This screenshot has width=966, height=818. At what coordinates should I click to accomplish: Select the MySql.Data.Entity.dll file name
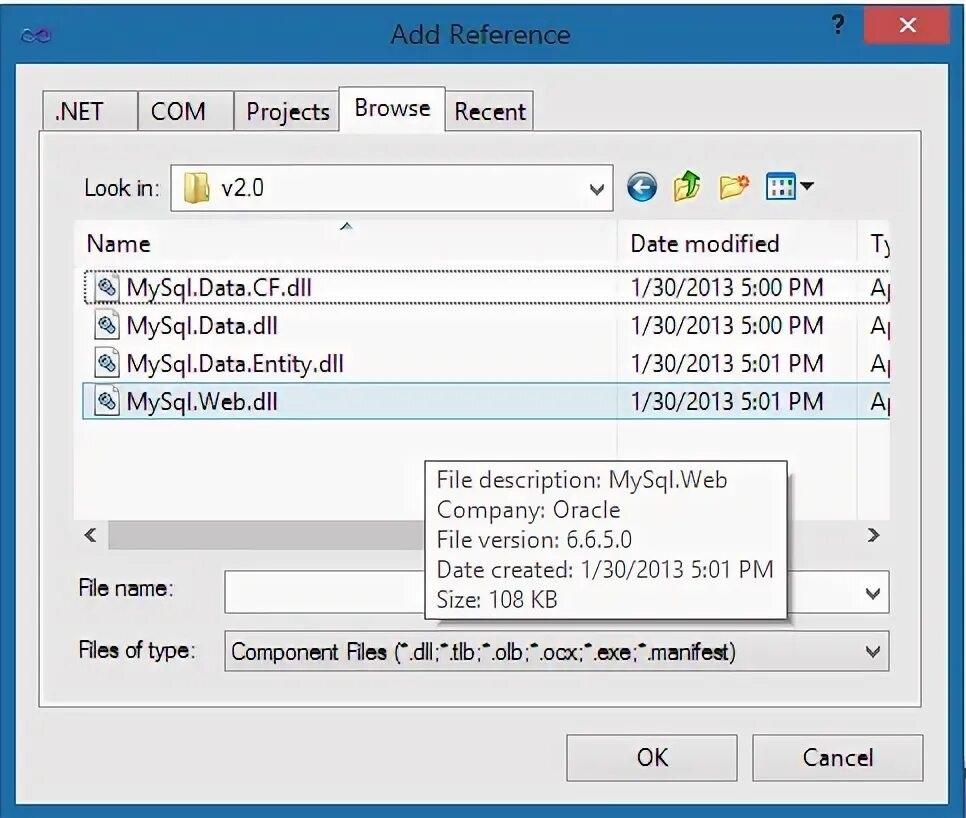(x=235, y=363)
